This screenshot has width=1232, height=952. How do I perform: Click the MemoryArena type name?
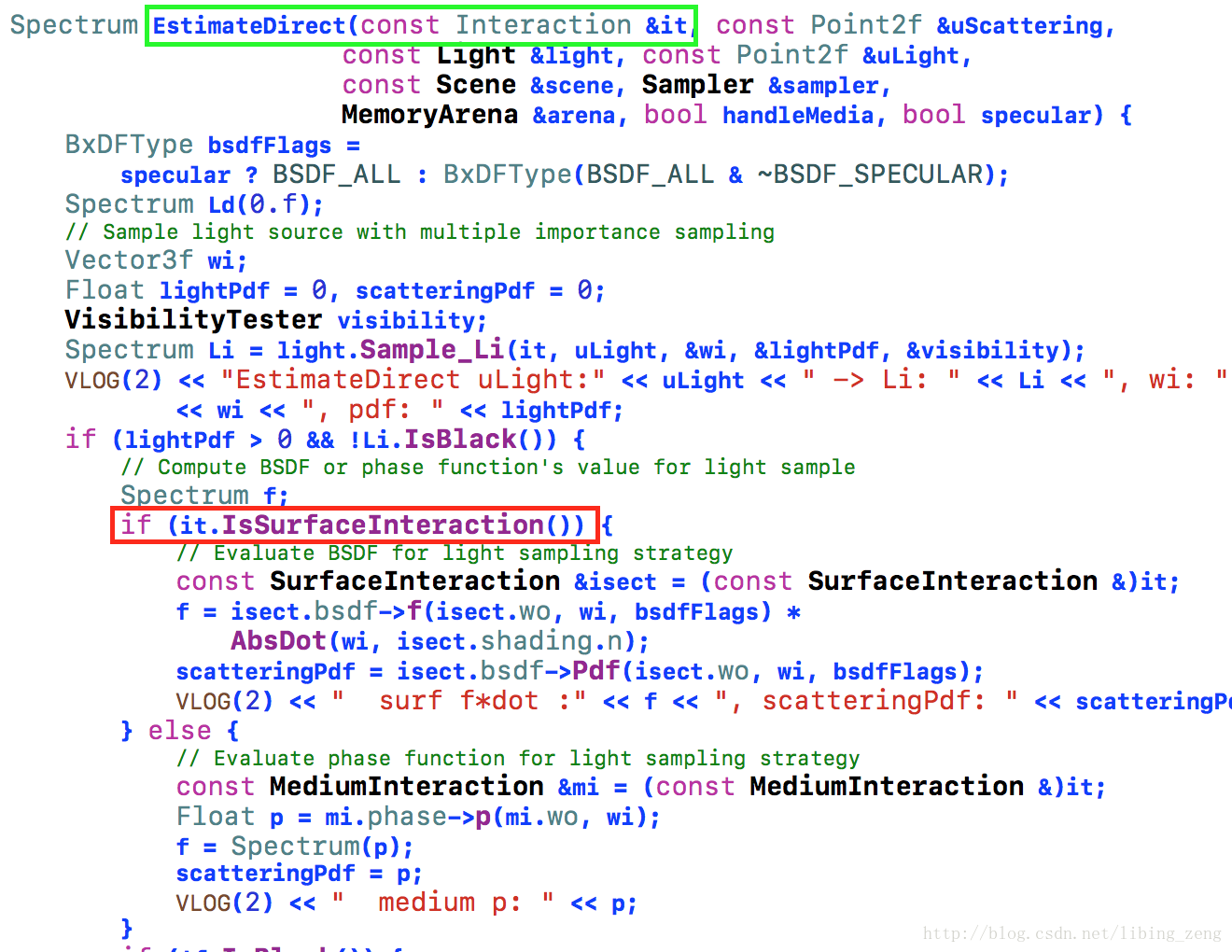[429, 115]
